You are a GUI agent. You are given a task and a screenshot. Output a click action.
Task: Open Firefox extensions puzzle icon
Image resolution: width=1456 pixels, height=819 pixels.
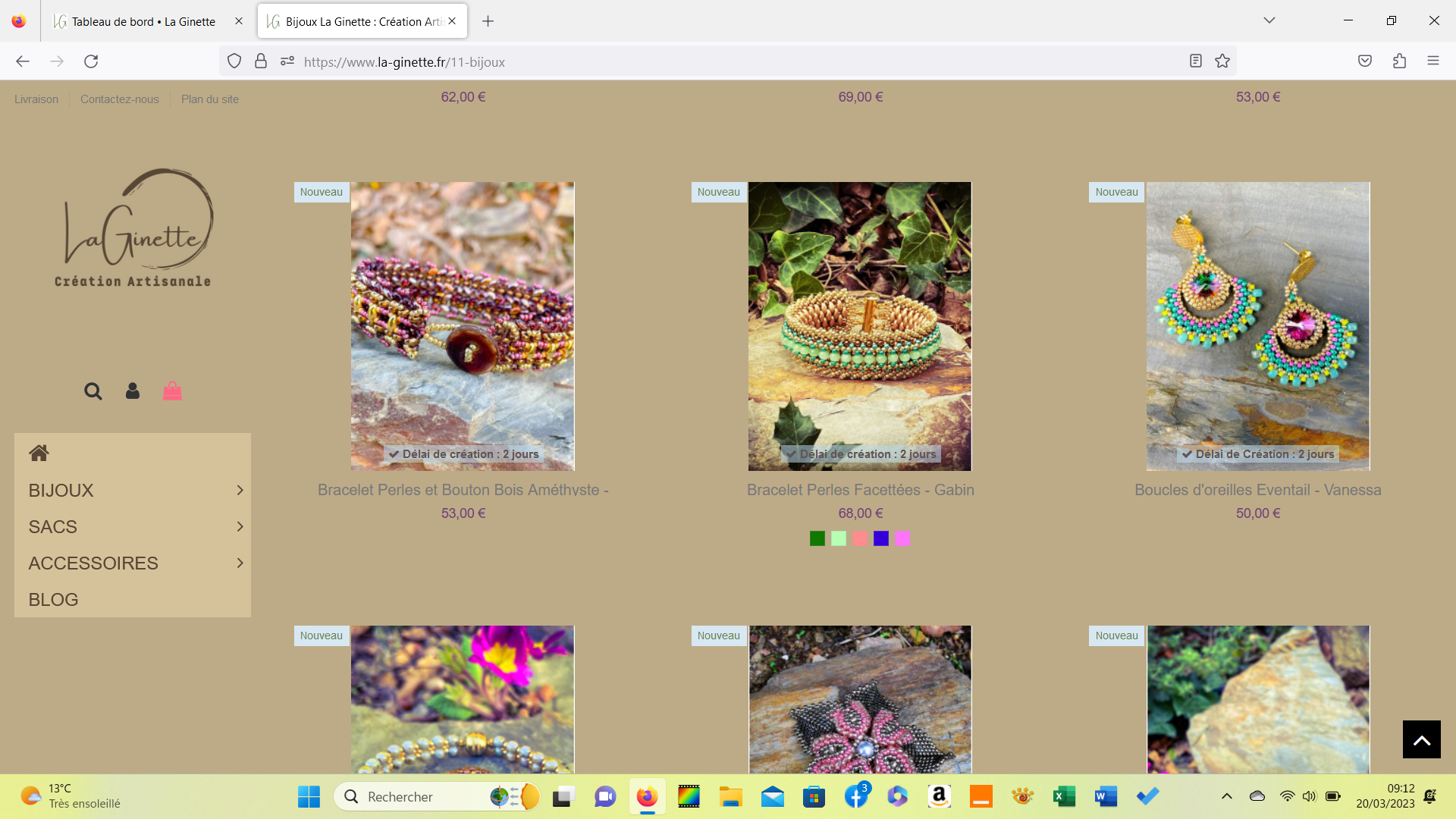point(1400,61)
